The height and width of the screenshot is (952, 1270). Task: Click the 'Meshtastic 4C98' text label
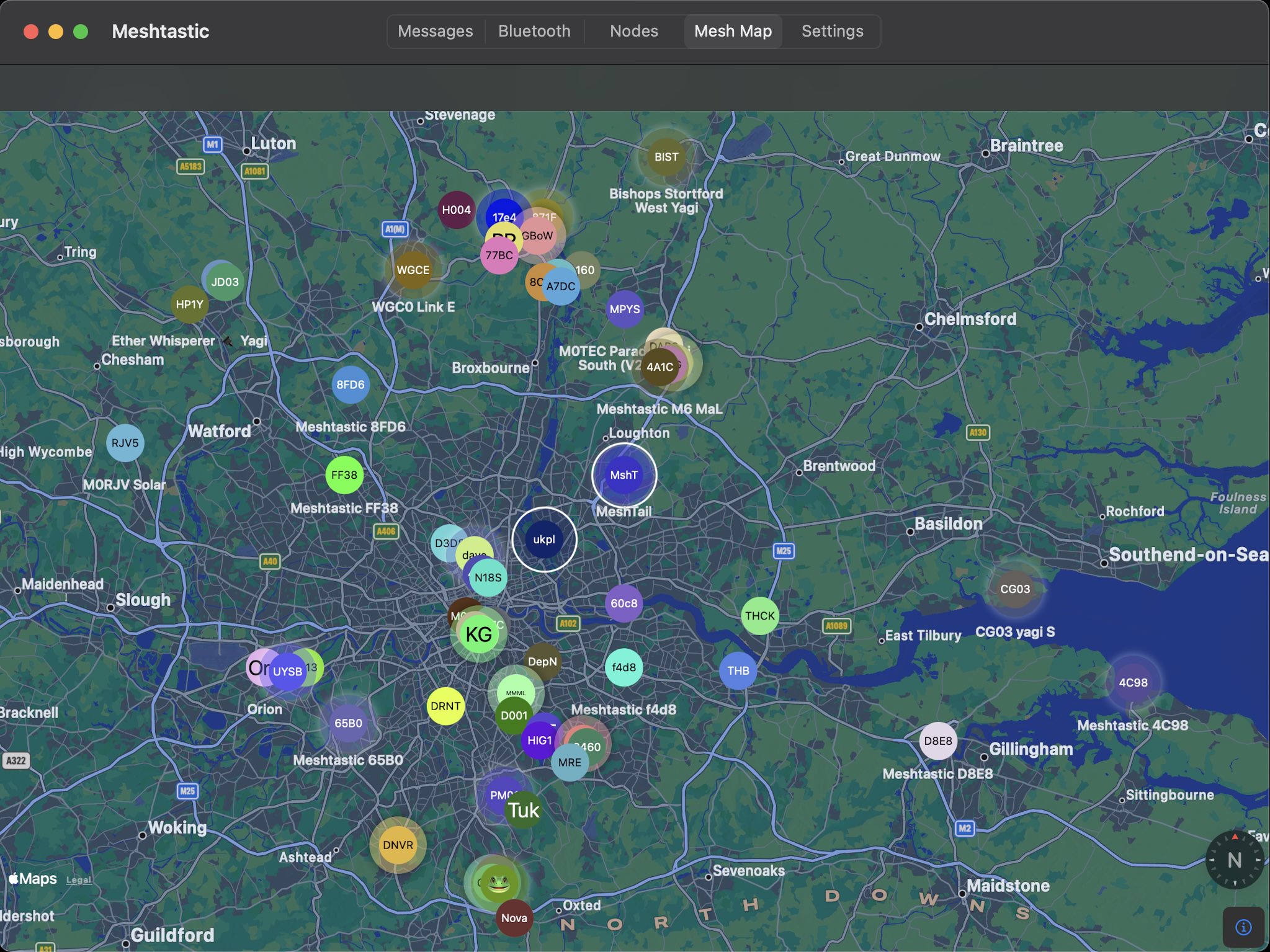coord(1132,725)
